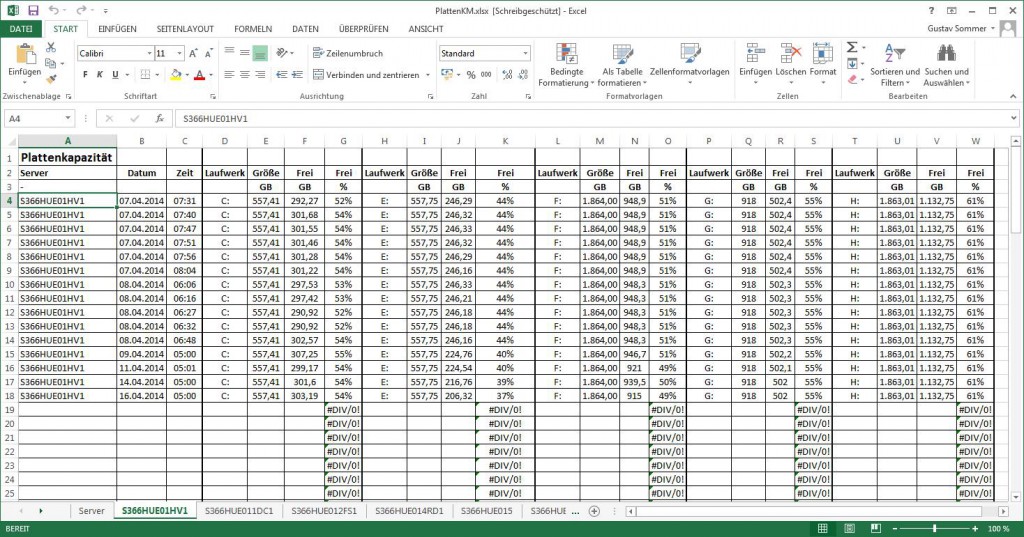1024x537 pixels.
Task: Click the insert function fx icon
Action: [x=159, y=118]
